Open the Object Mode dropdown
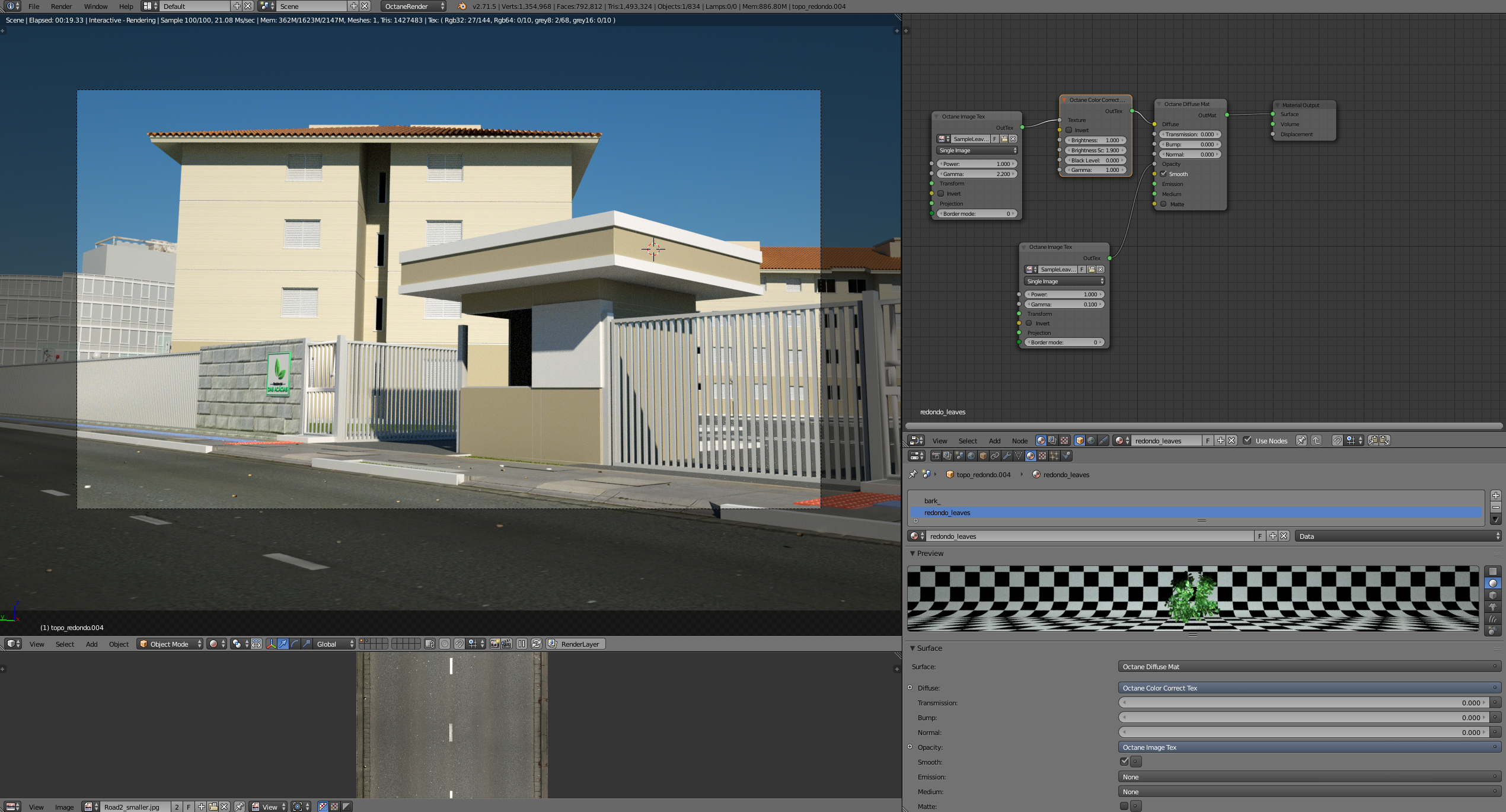1506x812 pixels. click(170, 644)
